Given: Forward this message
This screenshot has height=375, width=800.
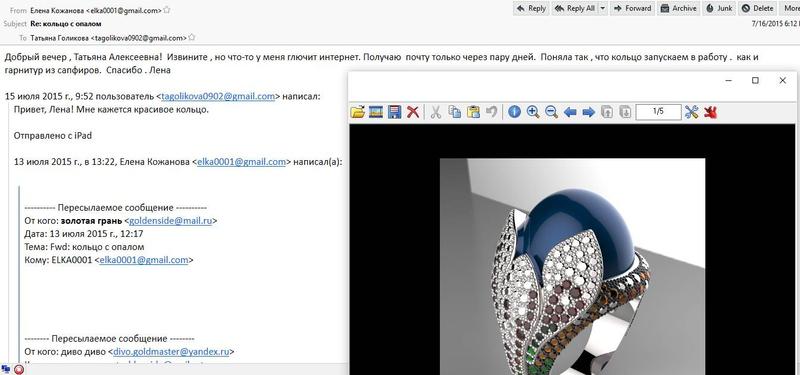Looking at the screenshot, I should tap(633, 8).
